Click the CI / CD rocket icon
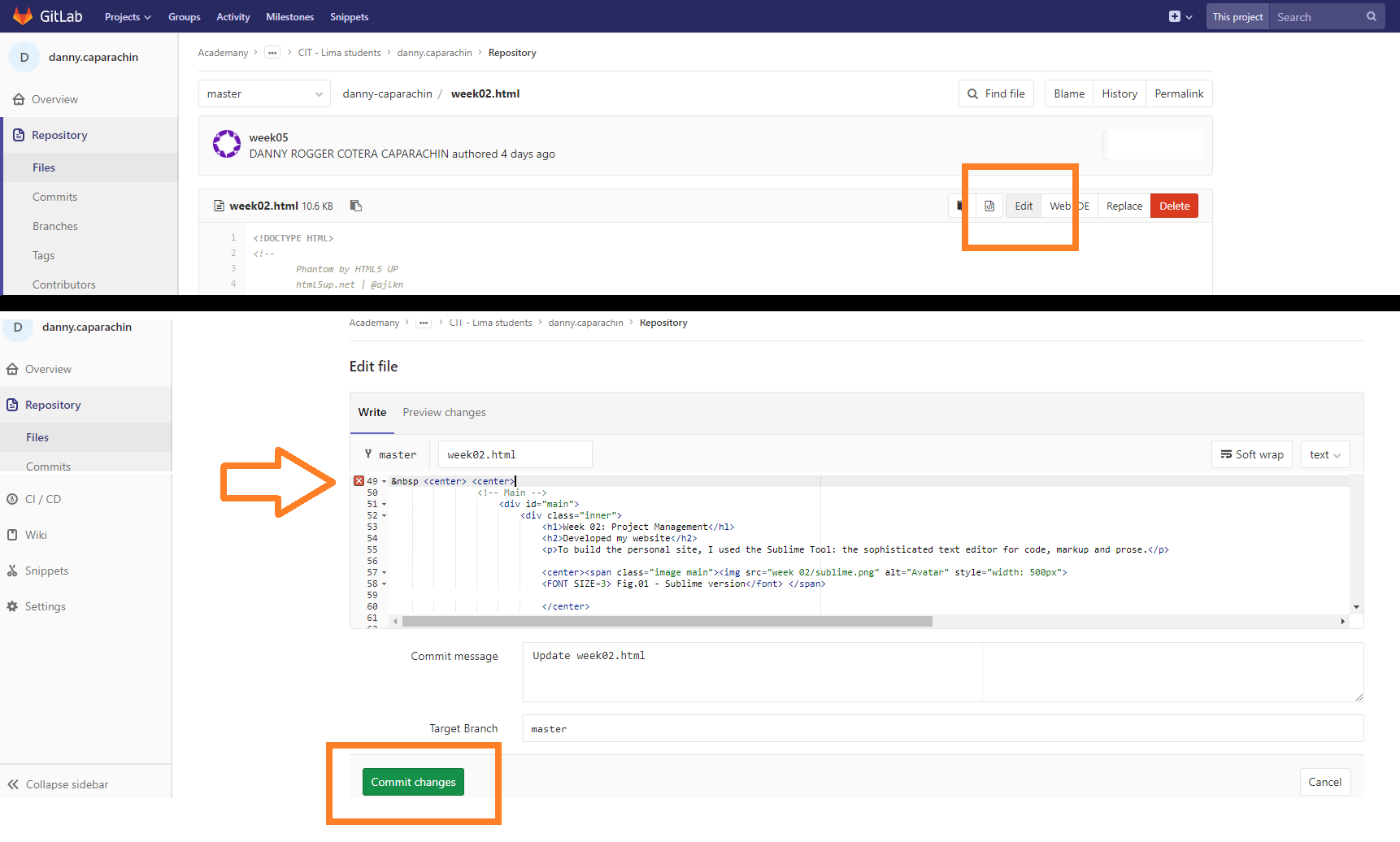 point(12,499)
